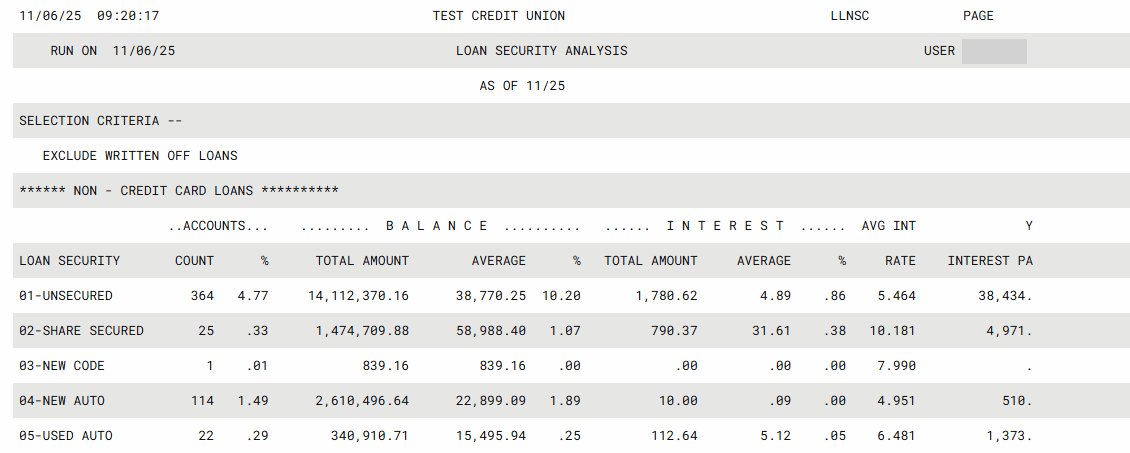
Task: Select the EXCLUDE WRITTEN OFF LOANS criterion
Action: (140, 156)
